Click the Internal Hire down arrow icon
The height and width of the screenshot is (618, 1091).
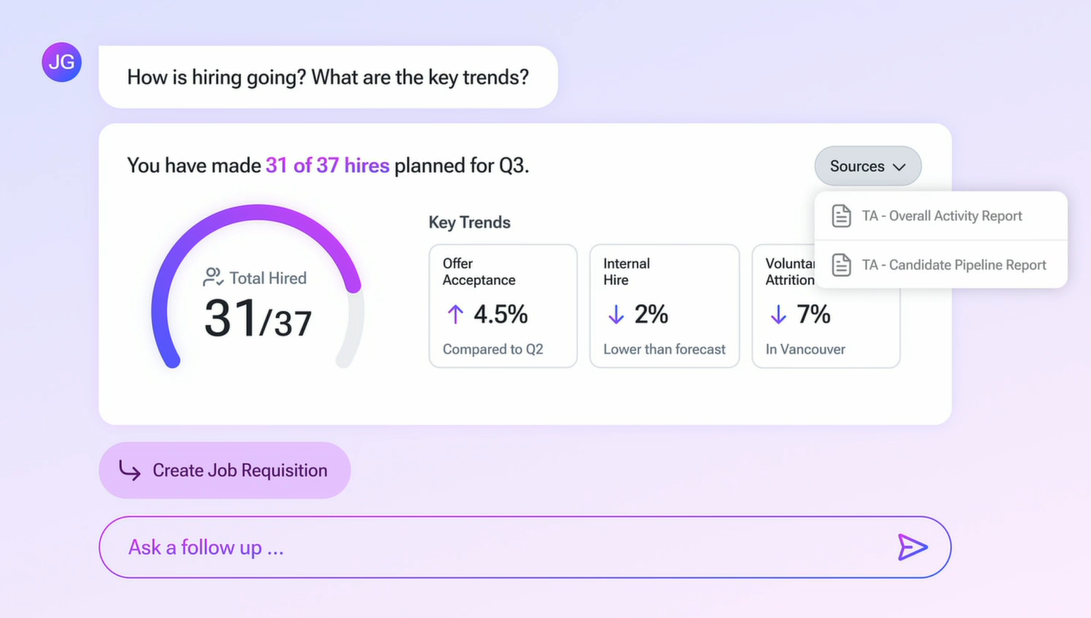click(x=616, y=314)
